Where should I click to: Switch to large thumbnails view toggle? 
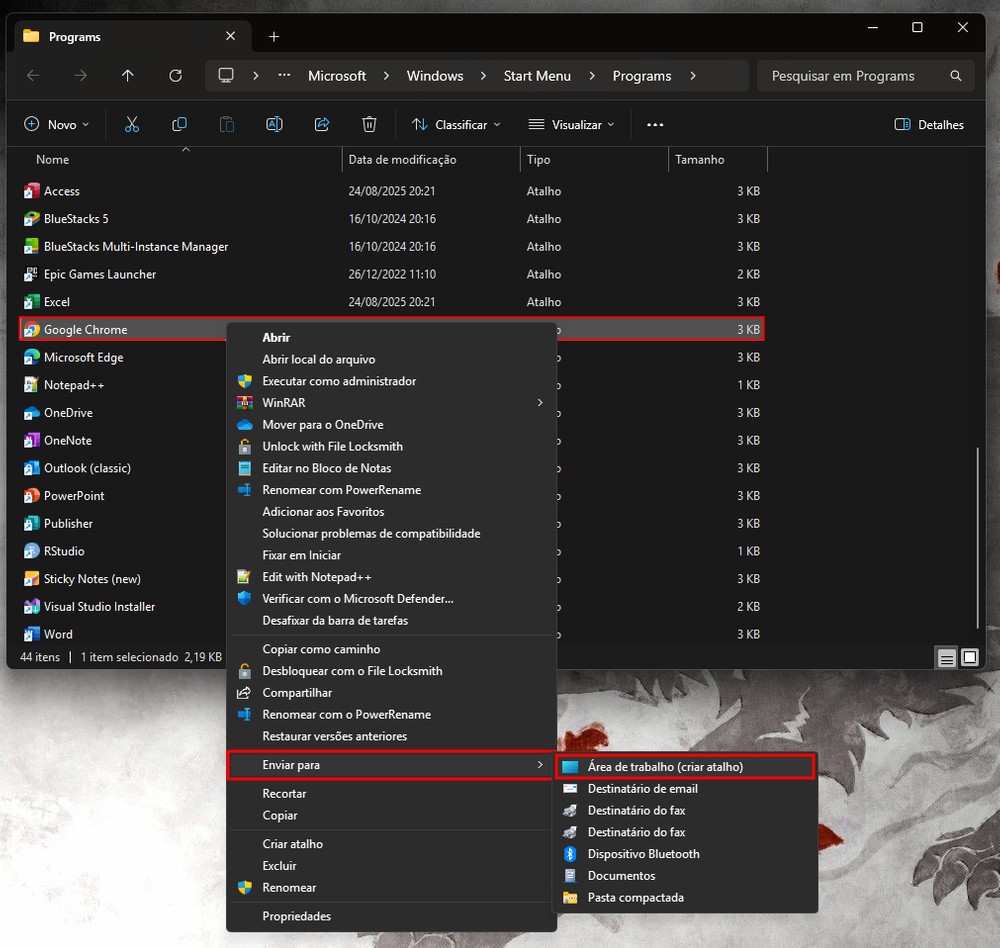[x=969, y=657]
